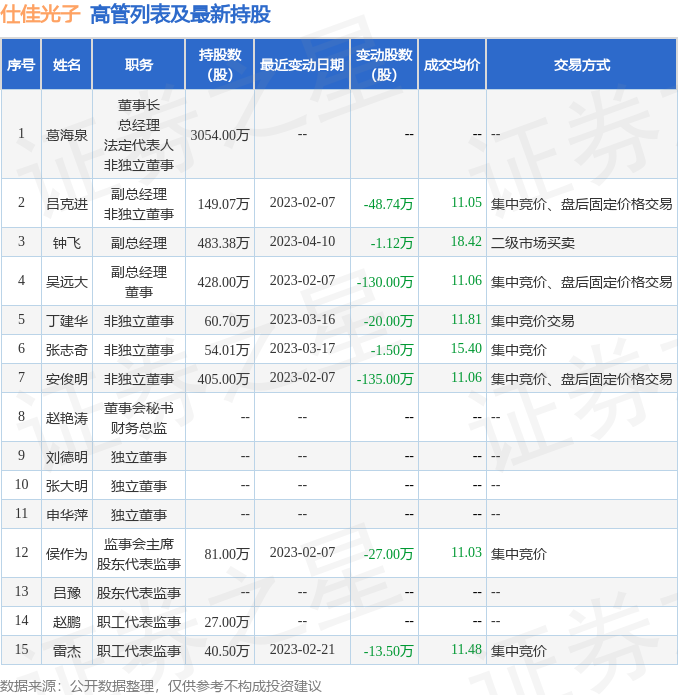The width and height of the screenshot is (678, 695).
Task: Click the date 2023-03-16
Action: [x=302, y=319]
